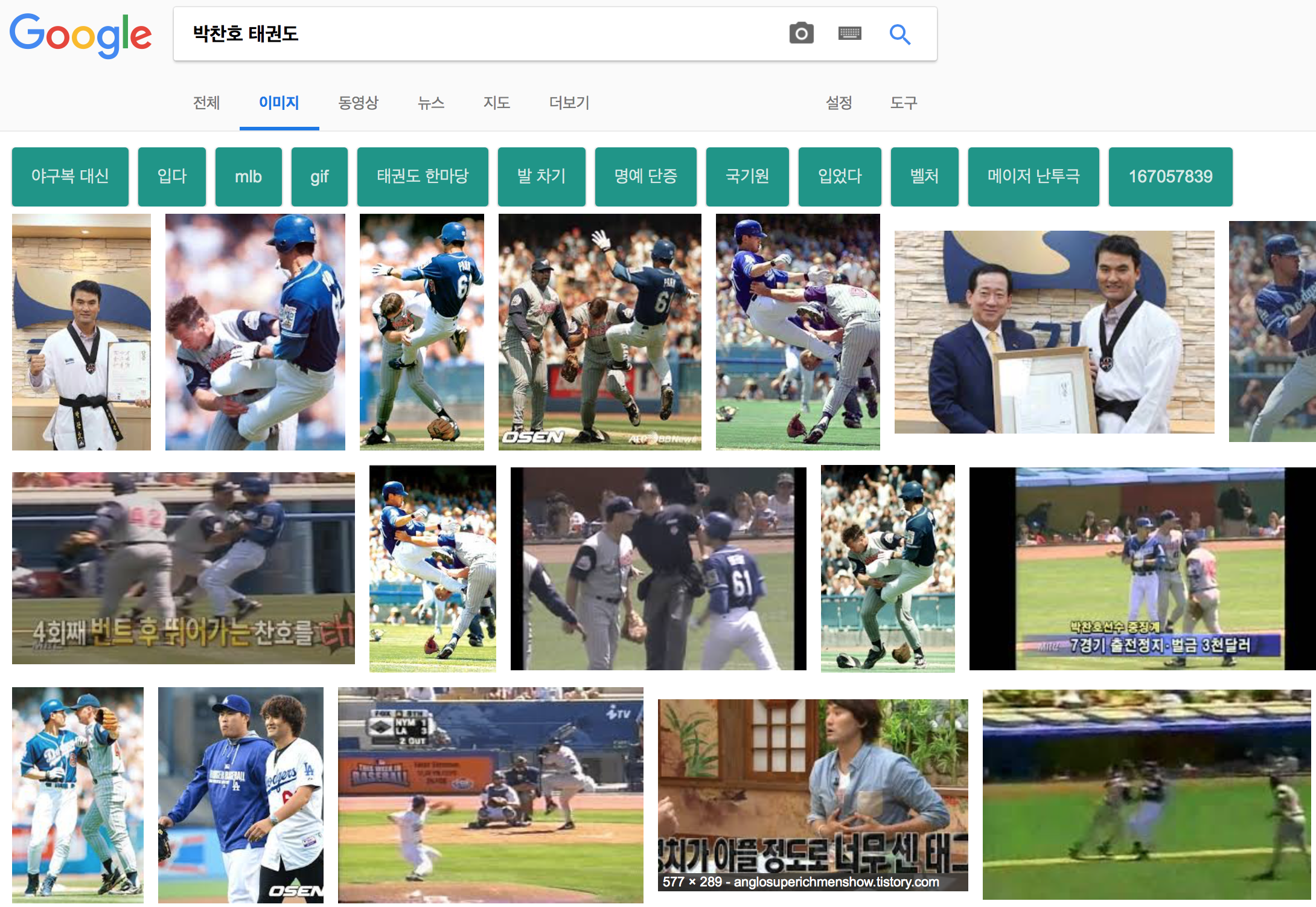The image size is (1316, 907).
Task: Open the 설정 settings menu
Action: click(838, 103)
